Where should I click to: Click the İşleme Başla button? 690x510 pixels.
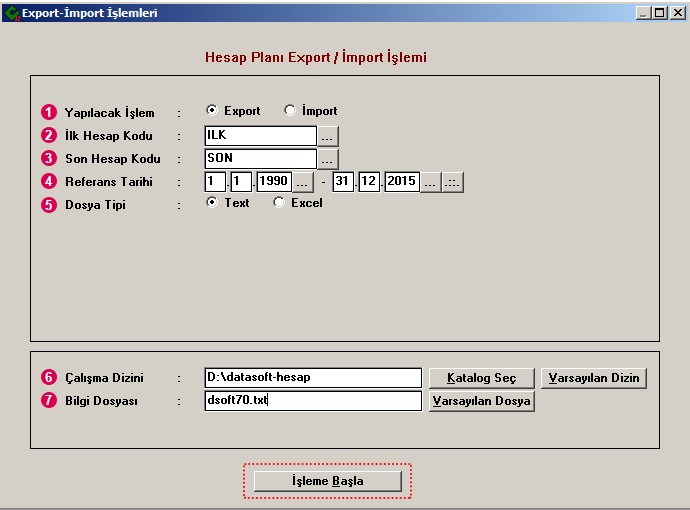point(327,481)
